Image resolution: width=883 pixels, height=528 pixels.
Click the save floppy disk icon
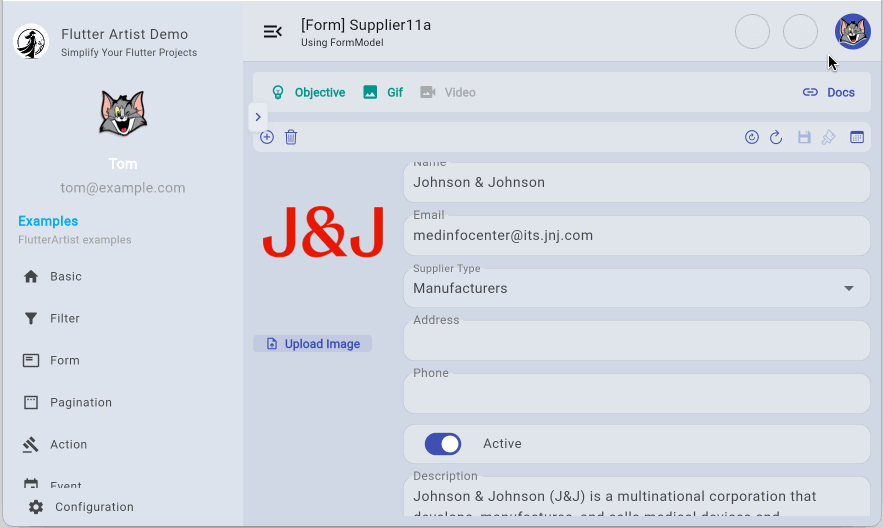pos(804,137)
